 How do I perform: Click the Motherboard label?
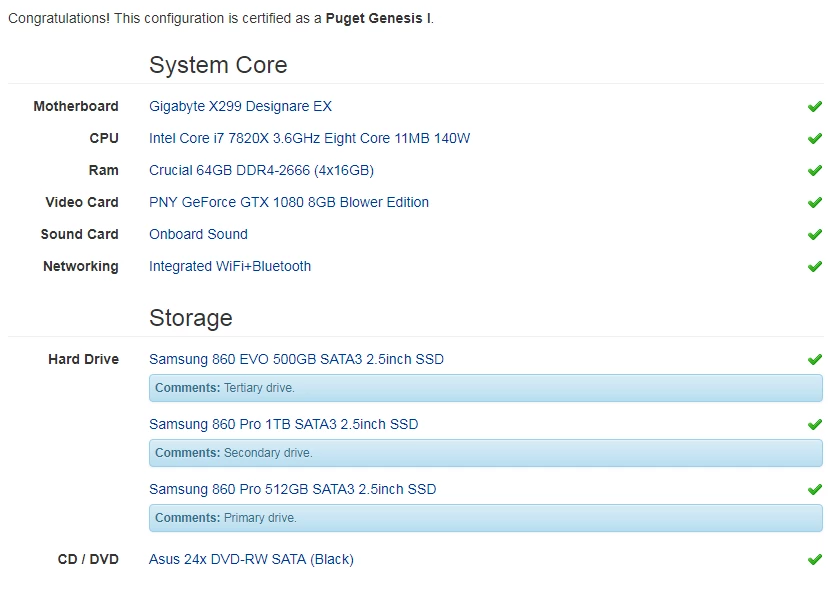pyautogui.click(x=76, y=107)
